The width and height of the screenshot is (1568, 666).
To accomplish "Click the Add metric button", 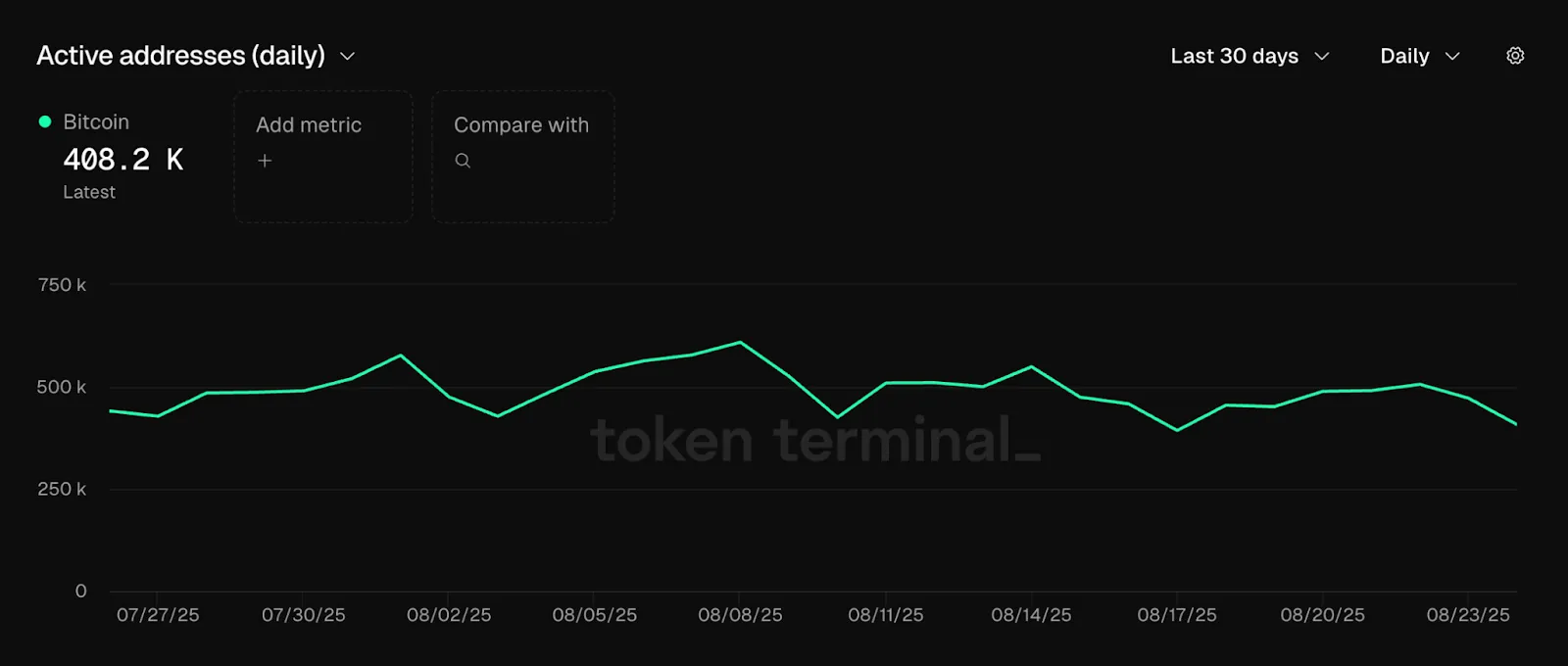I will click(322, 157).
